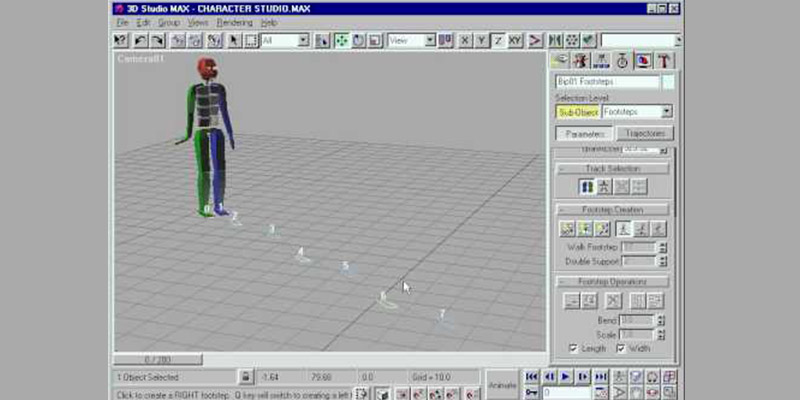800x400 pixels.
Task: Open the Views menu
Action: (197, 22)
